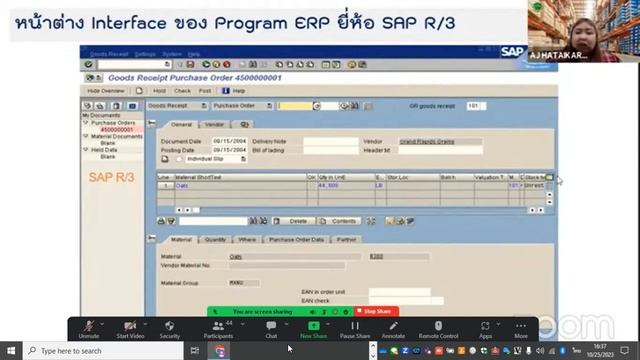Click the speaker volume icon in system tray
640x360 pixels.
[540, 351]
